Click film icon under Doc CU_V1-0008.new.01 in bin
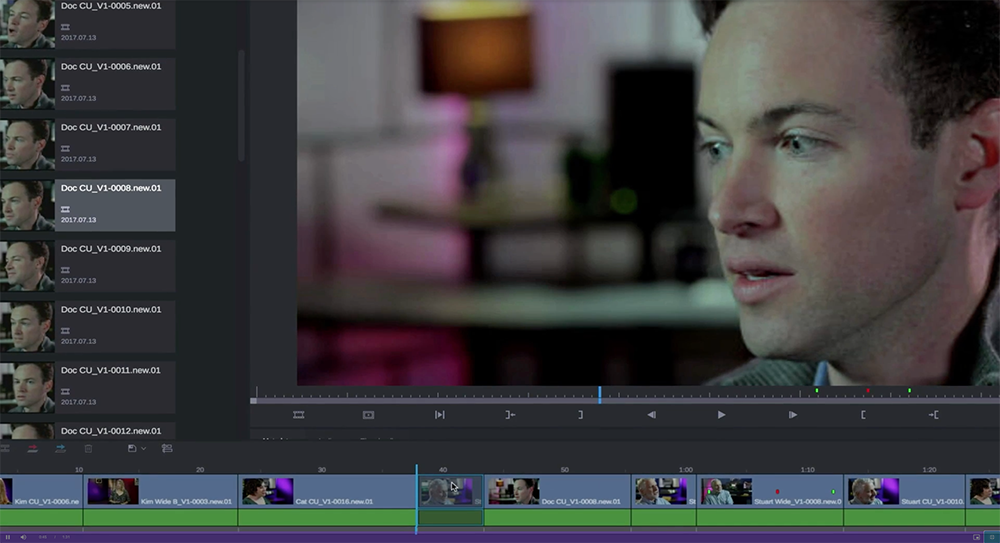This screenshot has height=543, width=1000. pyautogui.click(x=65, y=209)
